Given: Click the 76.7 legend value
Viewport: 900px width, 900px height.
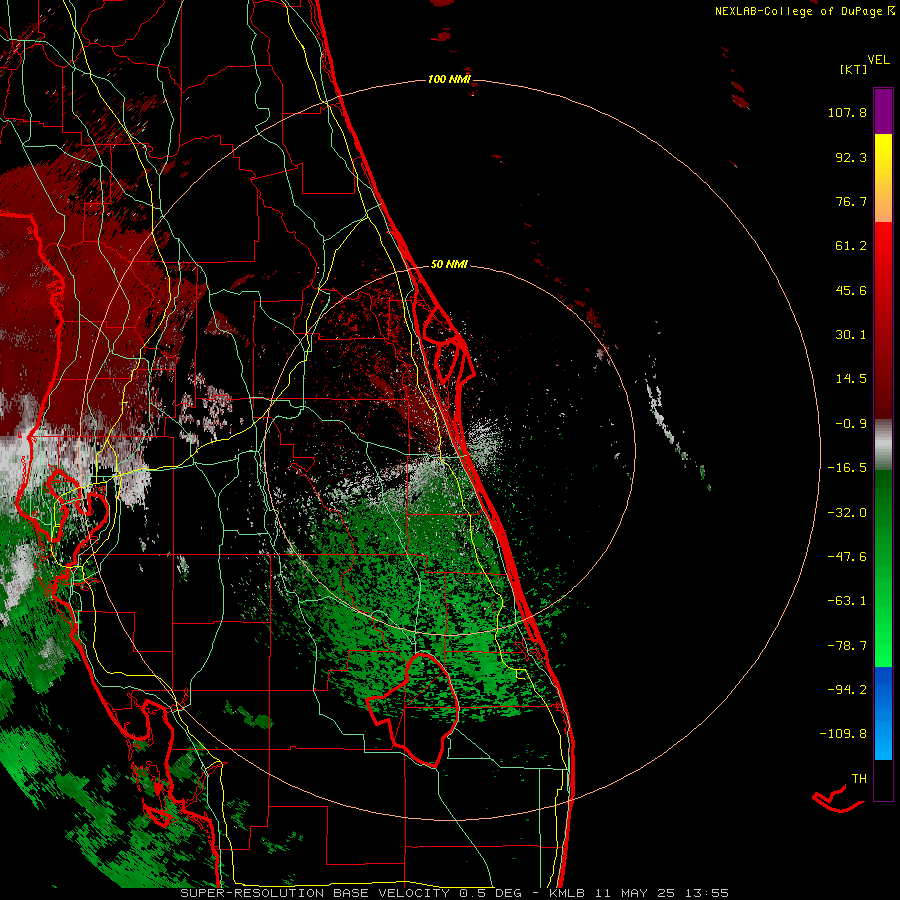Looking at the screenshot, I should click(851, 201).
